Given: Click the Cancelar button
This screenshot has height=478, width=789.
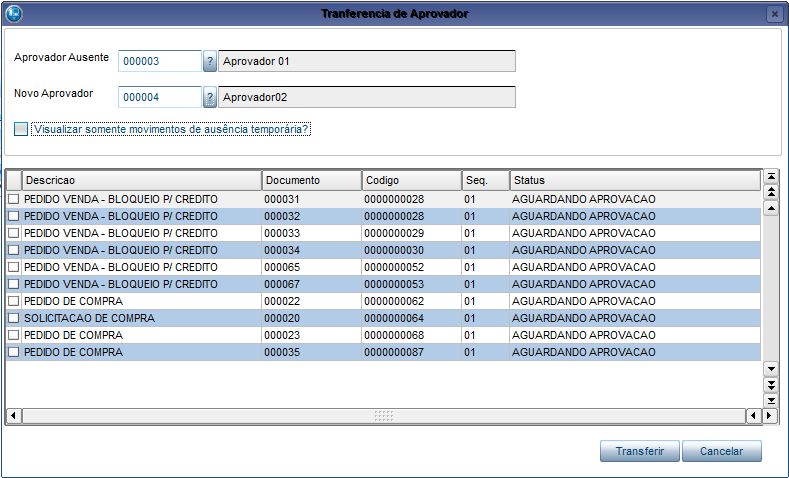Looking at the screenshot, I should (x=721, y=451).
